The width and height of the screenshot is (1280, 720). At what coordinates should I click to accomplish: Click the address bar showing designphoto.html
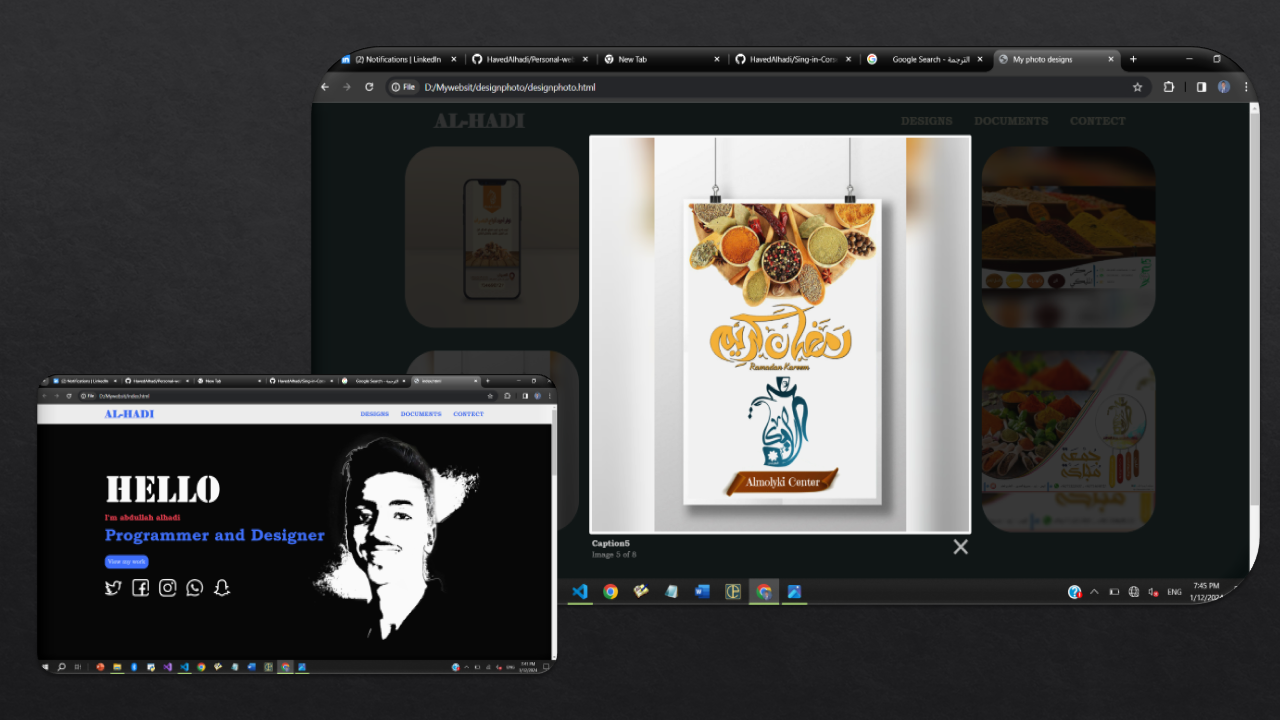tap(700, 87)
